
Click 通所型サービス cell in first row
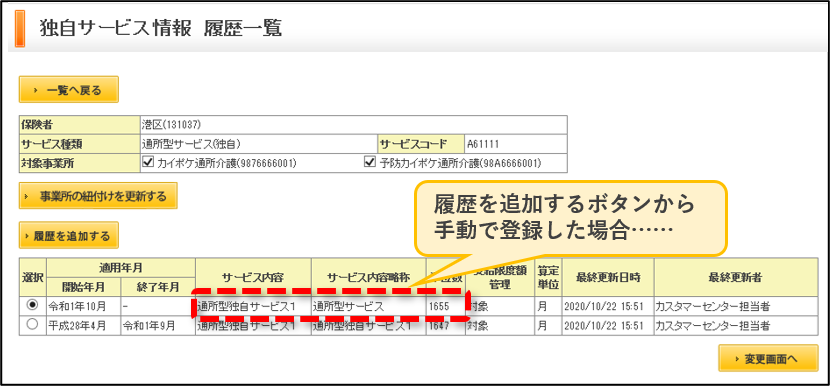(369, 306)
